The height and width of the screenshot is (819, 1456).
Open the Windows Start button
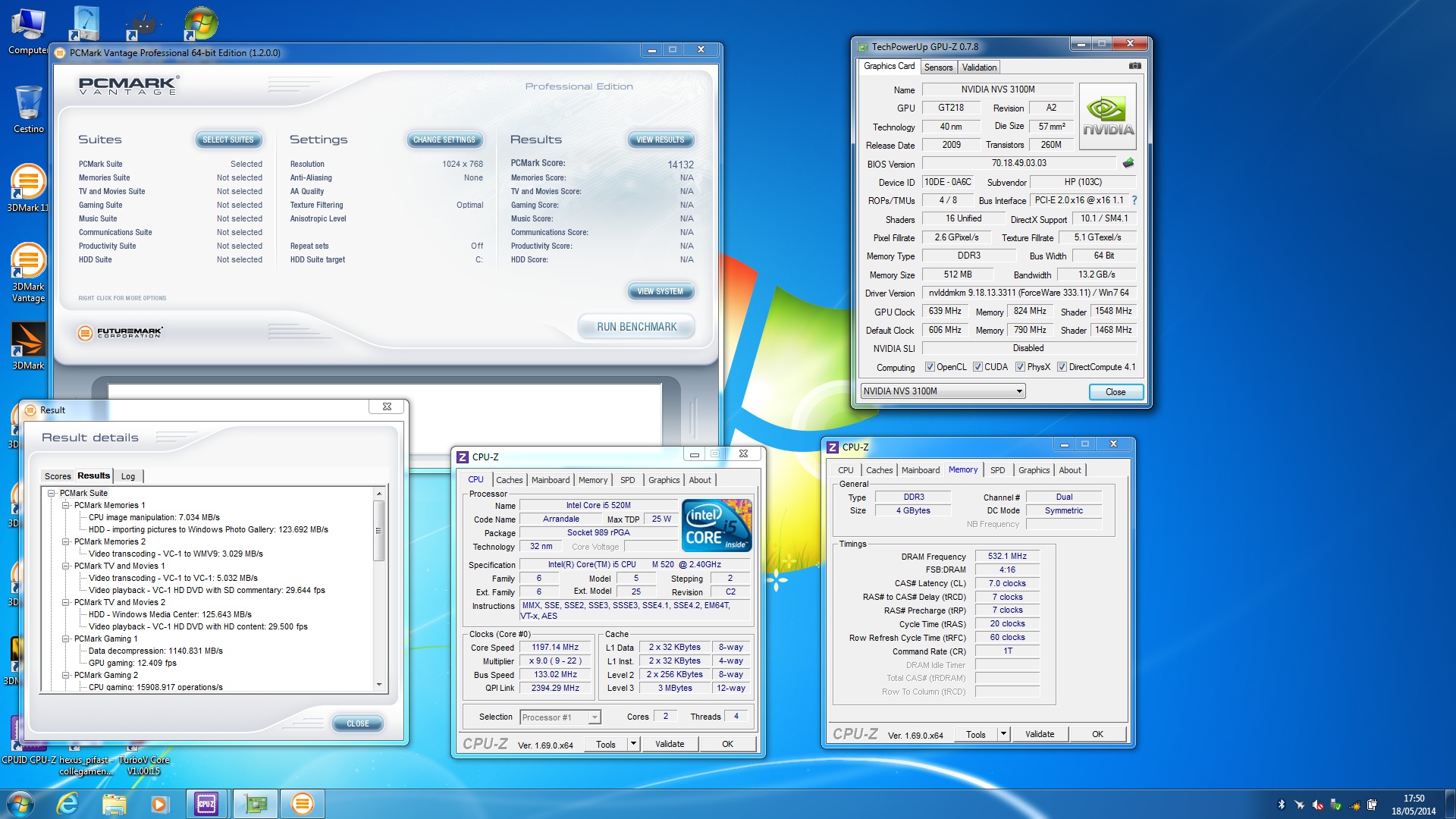pos(20,803)
